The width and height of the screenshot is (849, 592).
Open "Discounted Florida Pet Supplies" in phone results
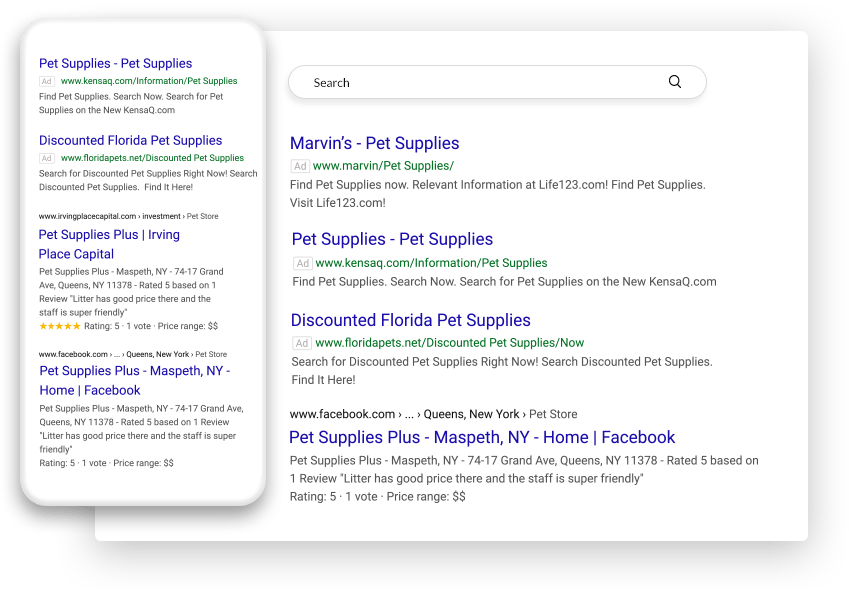(x=130, y=140)
